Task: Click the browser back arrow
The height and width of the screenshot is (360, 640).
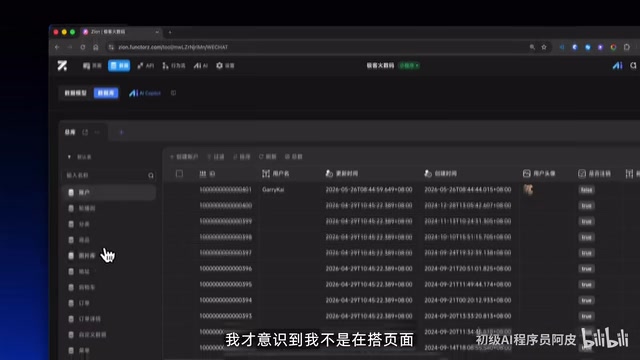Action: [x=57, y=47]
